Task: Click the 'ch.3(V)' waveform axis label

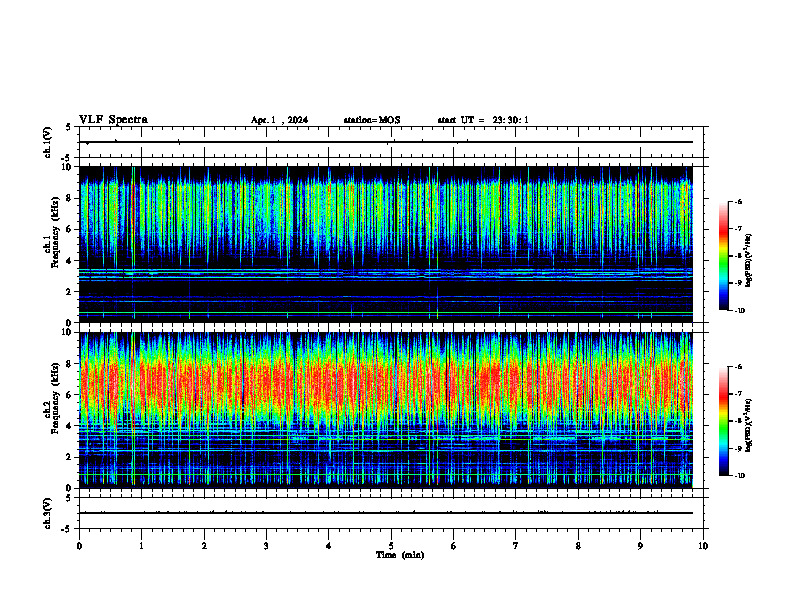Action: [48, 513]
